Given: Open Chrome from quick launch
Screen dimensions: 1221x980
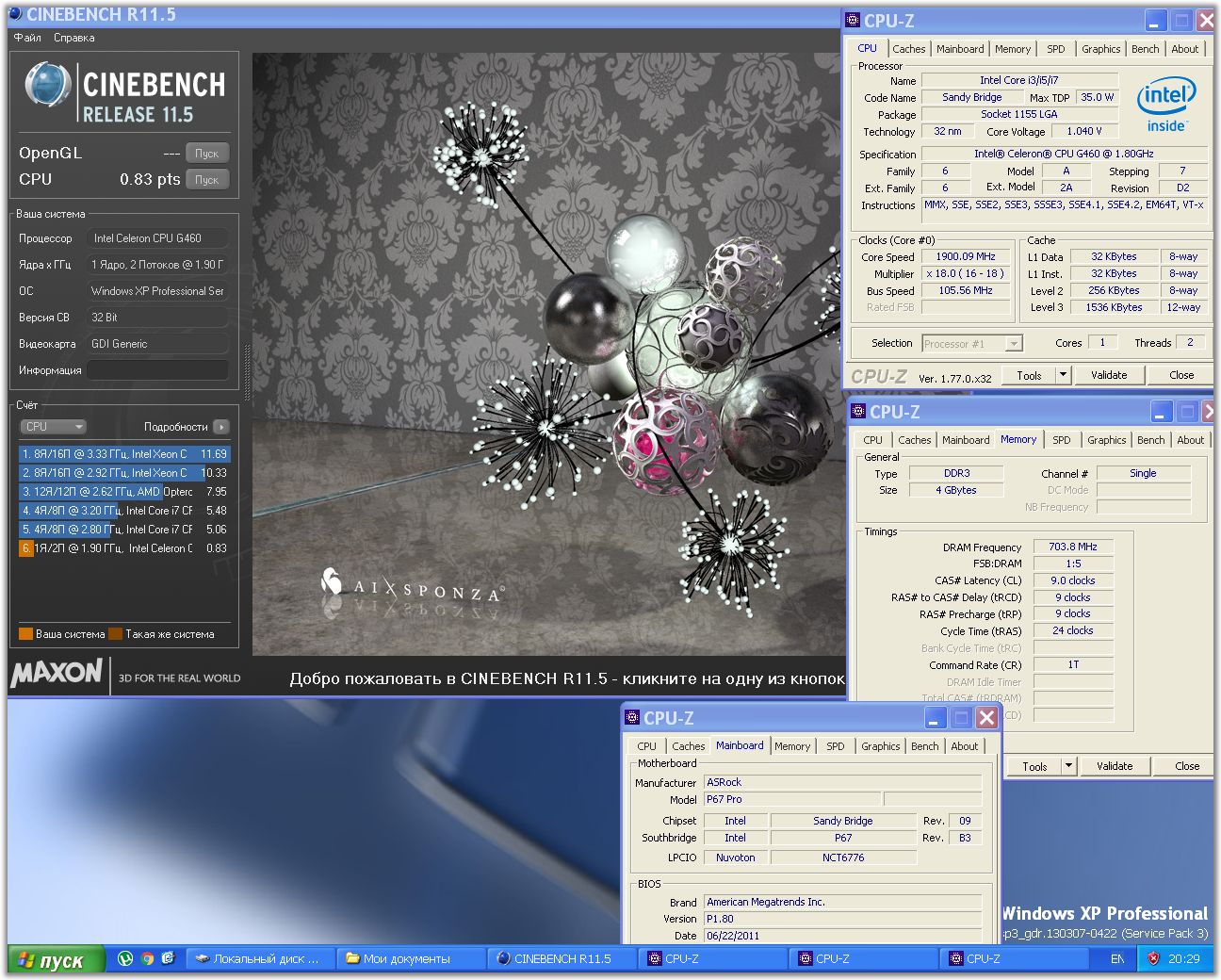Looking at the screenshot, I should [147, 958].
